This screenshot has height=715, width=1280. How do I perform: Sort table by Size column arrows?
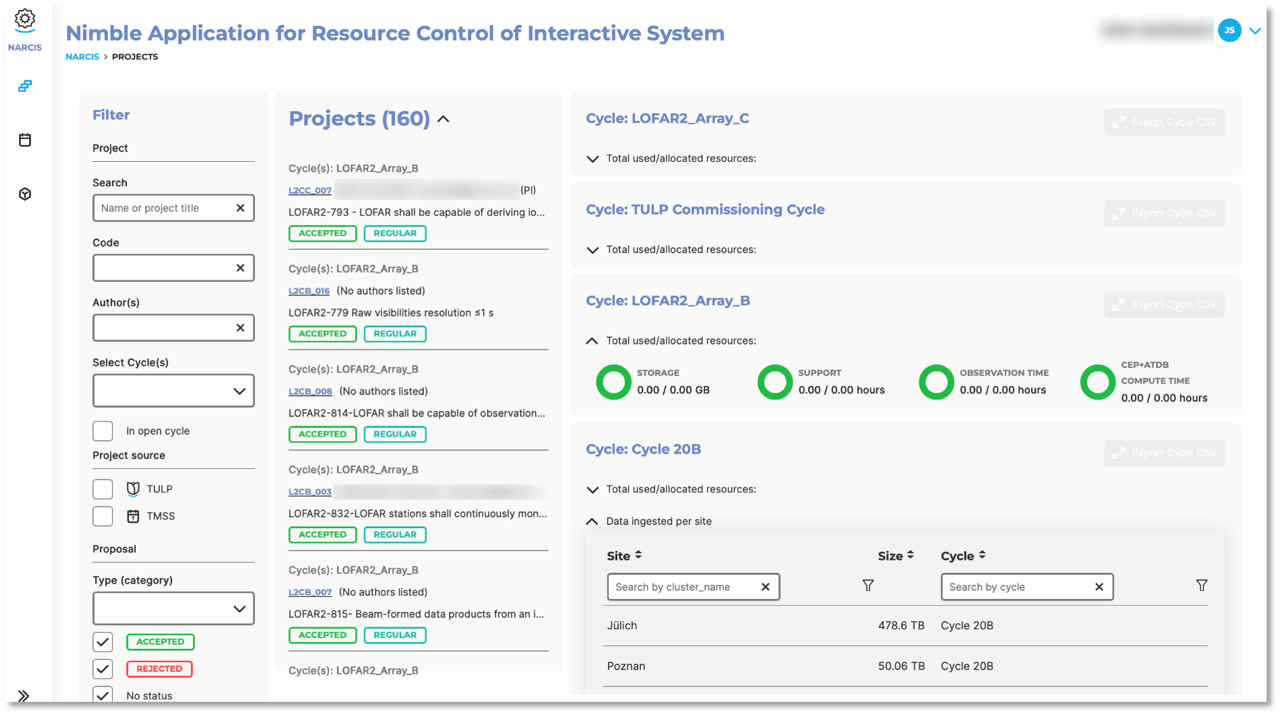pos(910,555)
